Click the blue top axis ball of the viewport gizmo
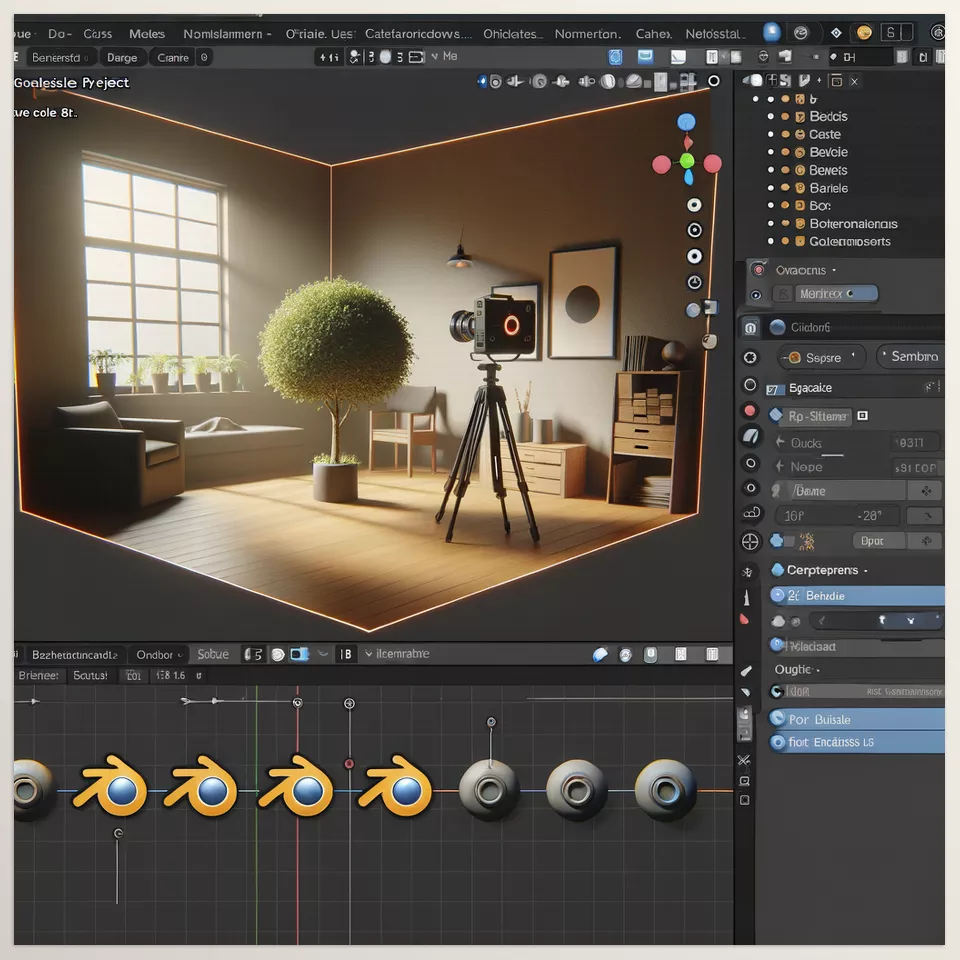Image resolution: width=960 pixels, height=960 pixels. tap(686, 122)
